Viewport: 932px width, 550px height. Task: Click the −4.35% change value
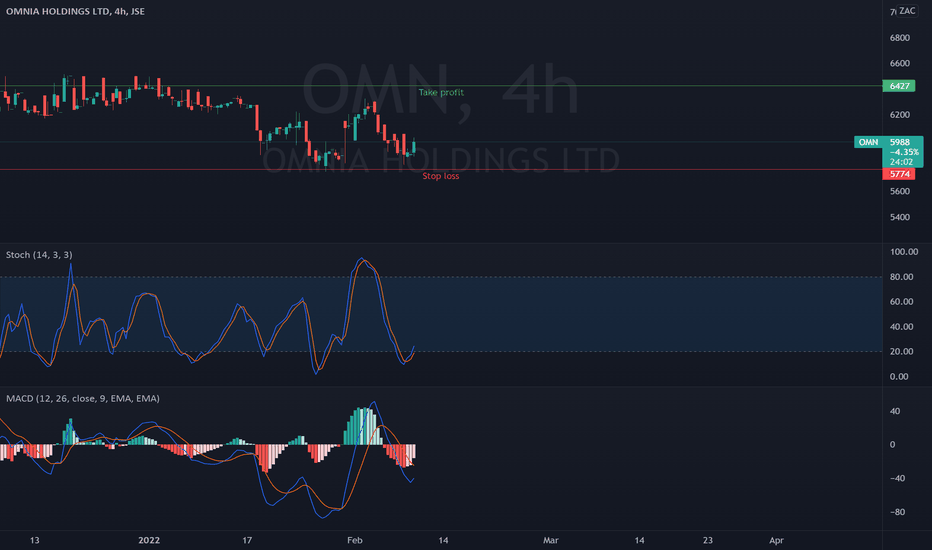click(904, 152)
